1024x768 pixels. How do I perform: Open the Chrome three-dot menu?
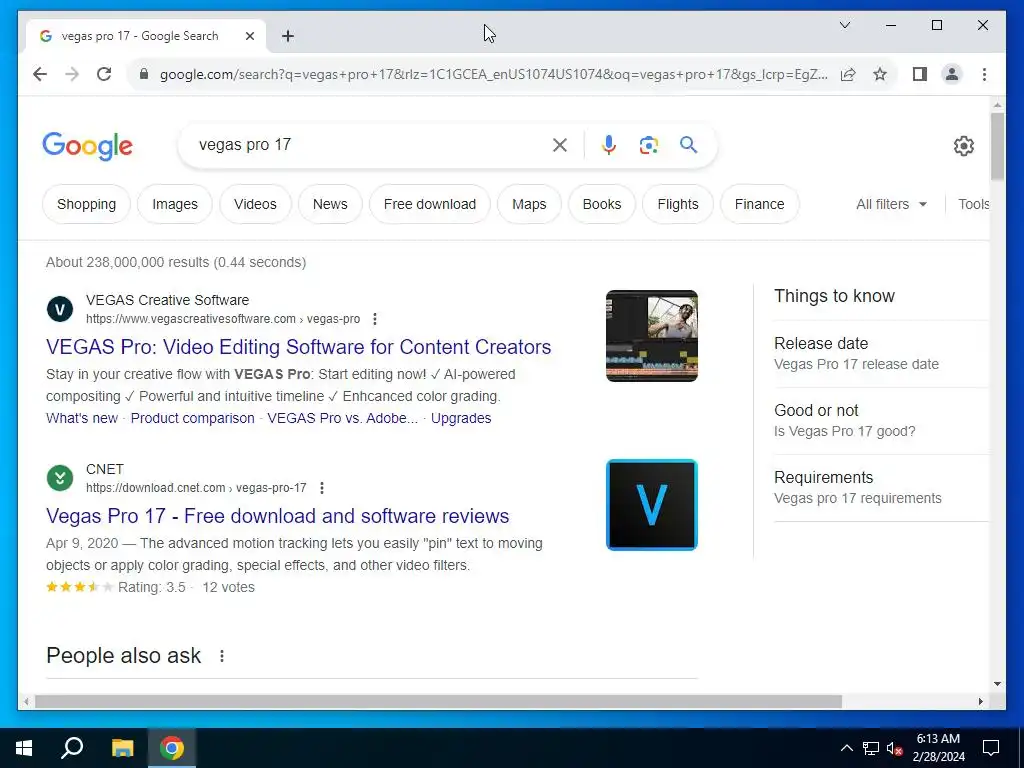click(x=984, y=74)
